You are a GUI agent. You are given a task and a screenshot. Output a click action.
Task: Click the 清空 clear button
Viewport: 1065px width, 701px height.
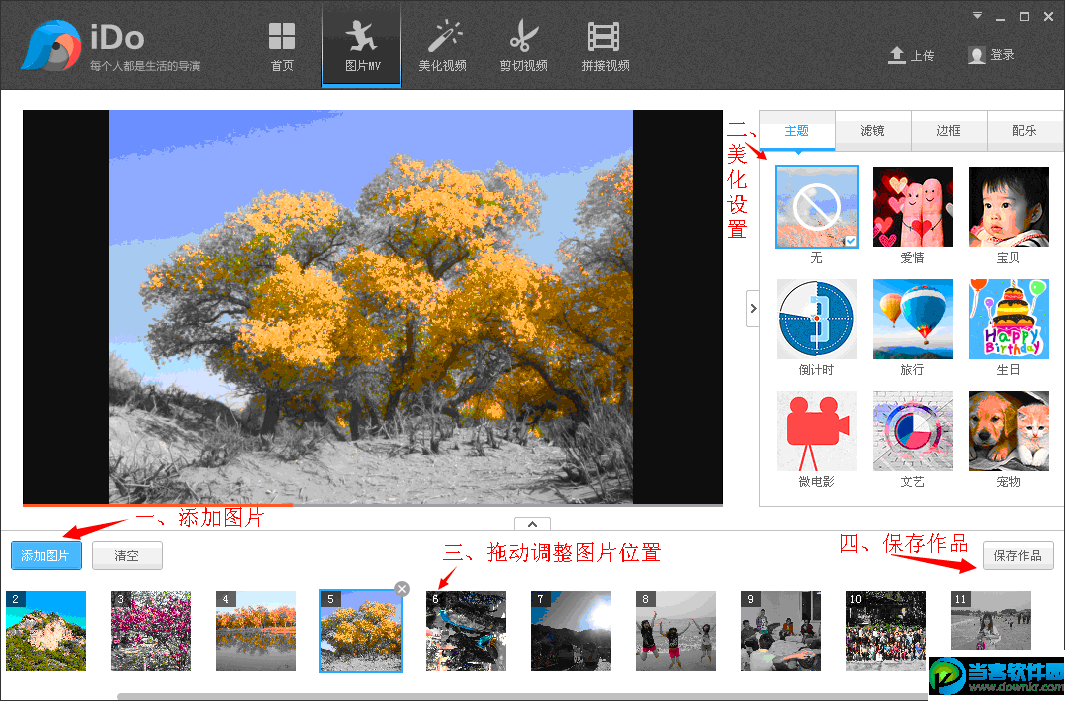click(x=127, y=556)
